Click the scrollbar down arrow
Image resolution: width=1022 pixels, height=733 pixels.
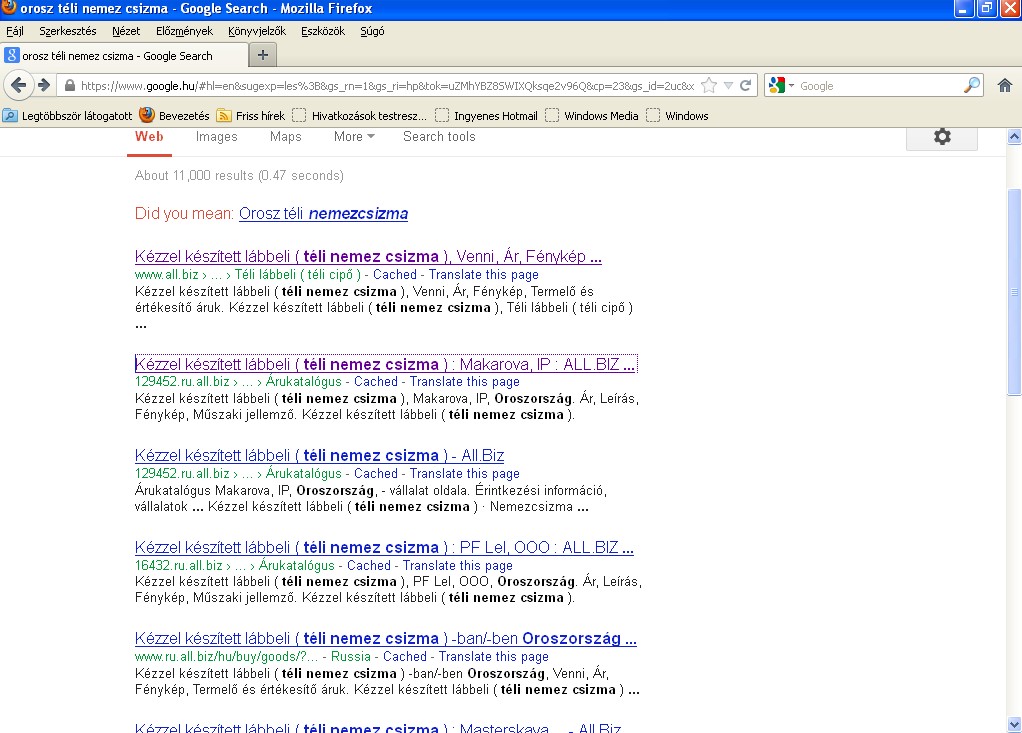[x=1014, y=724]
